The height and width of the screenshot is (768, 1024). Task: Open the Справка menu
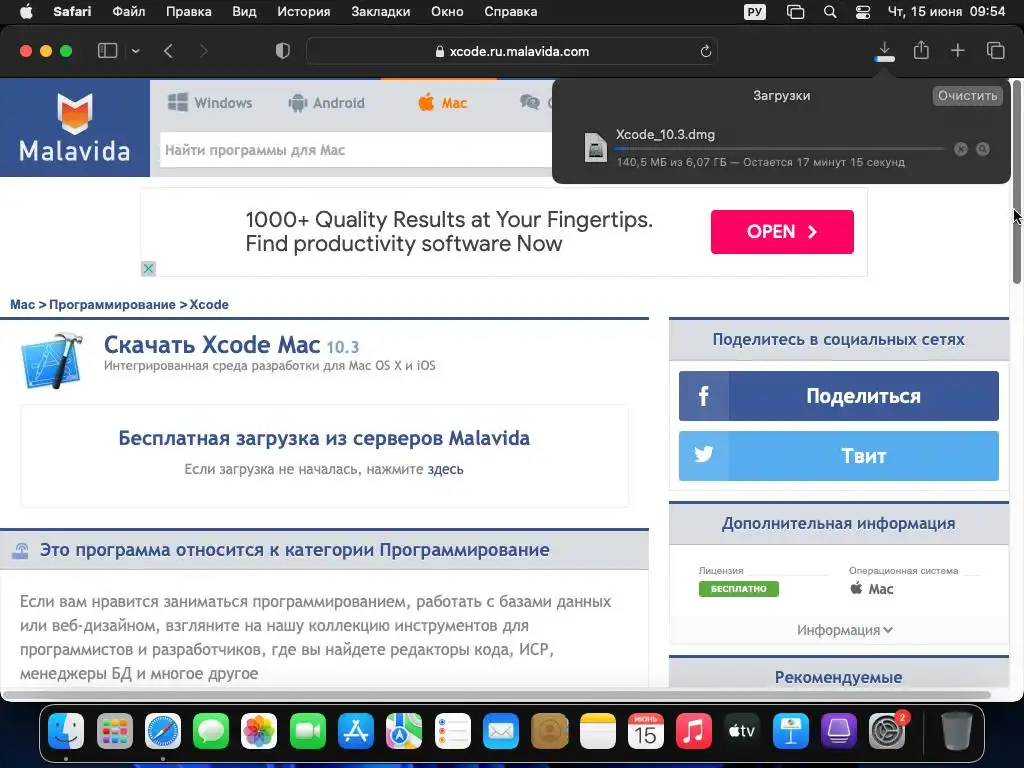(x=511, y=12)
